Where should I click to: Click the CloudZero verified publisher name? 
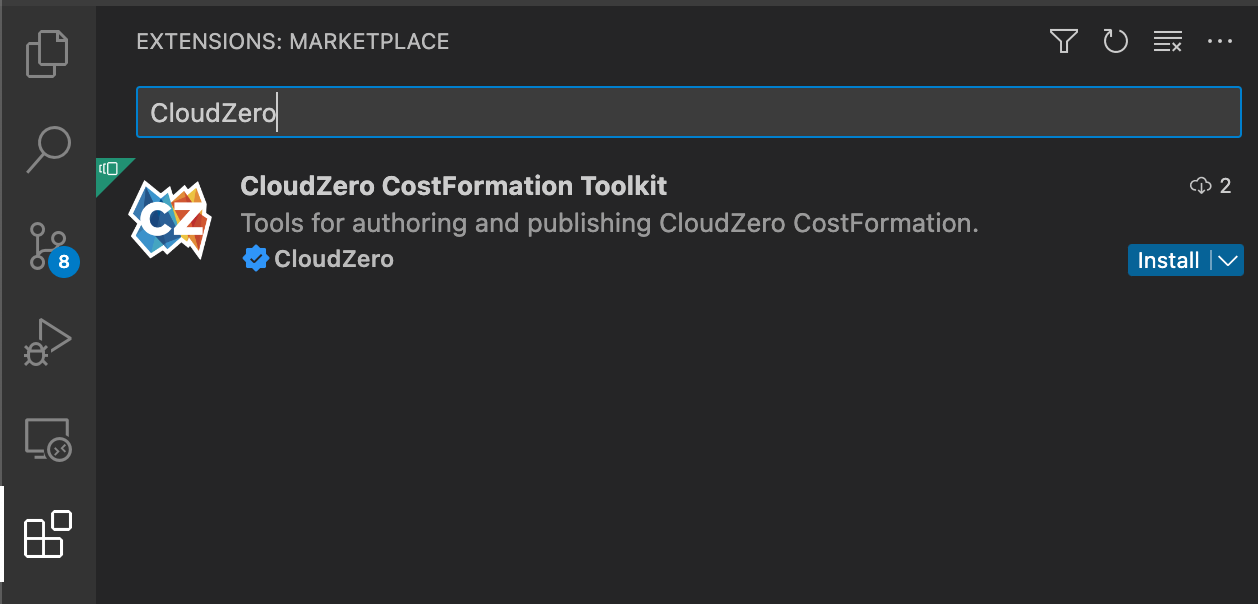click(x=333, y=260)
